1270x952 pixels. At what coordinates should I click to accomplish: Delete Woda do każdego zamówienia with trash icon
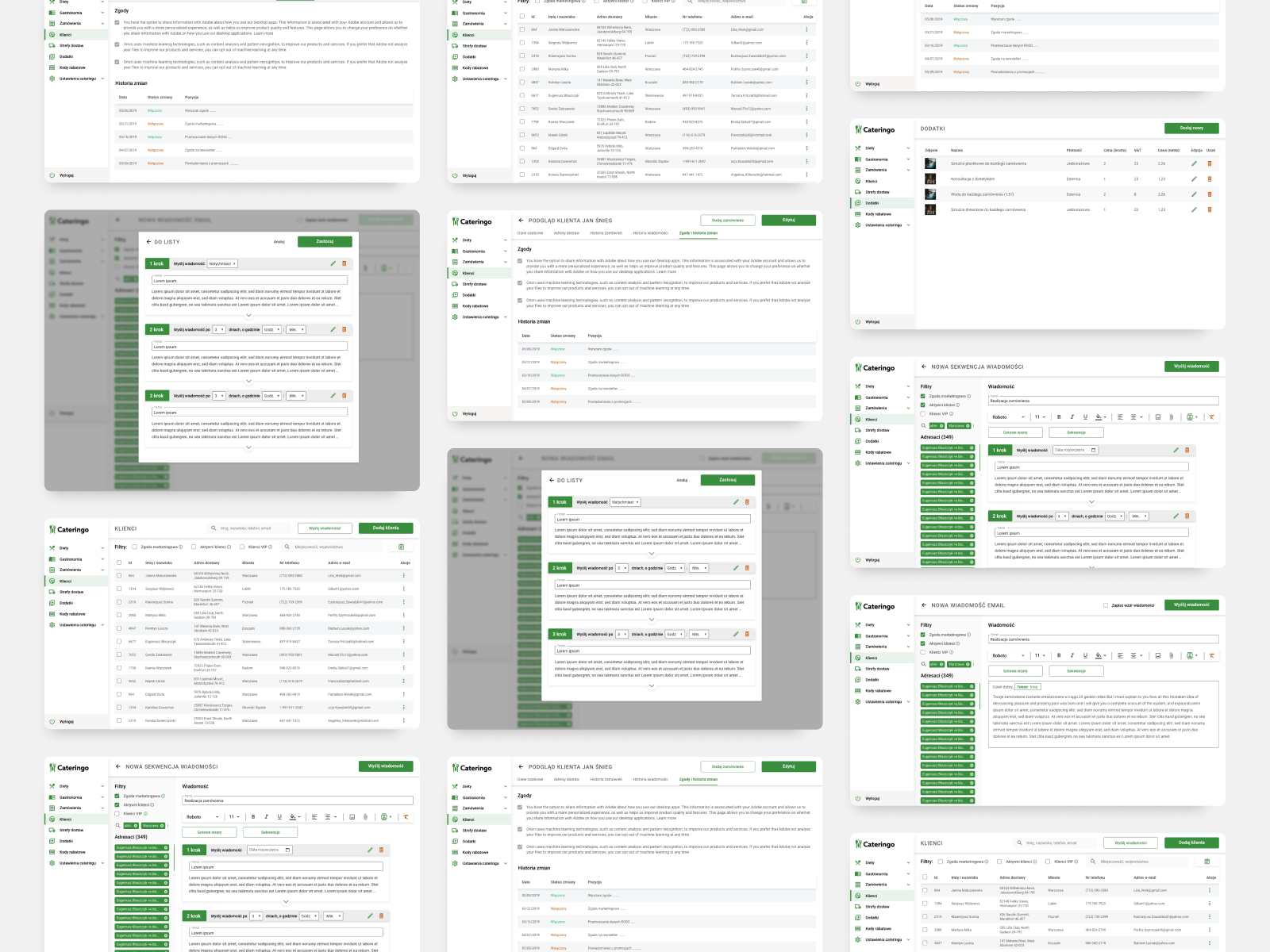click(1210, 194)
